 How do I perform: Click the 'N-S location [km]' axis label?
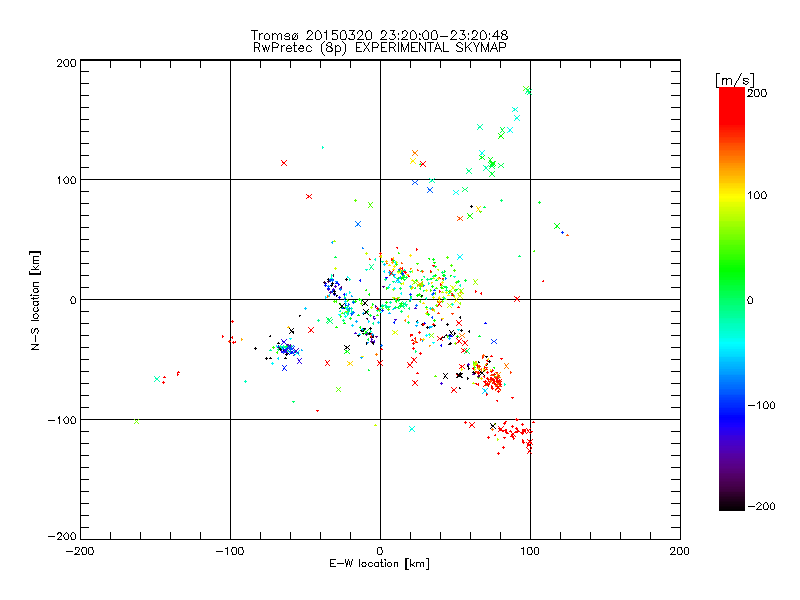(x=35, y=300)
